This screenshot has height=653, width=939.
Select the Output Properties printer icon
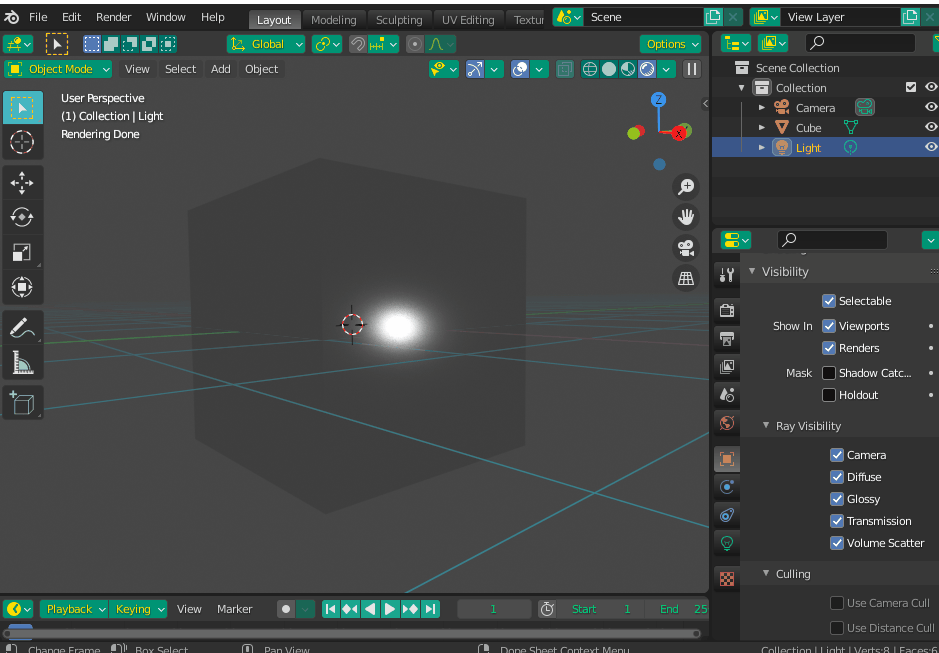726,339
